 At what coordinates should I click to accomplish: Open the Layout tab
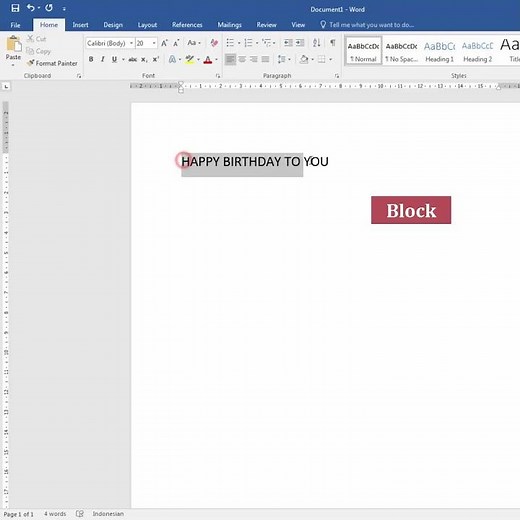pyautogui.click(x=147, y=25)
